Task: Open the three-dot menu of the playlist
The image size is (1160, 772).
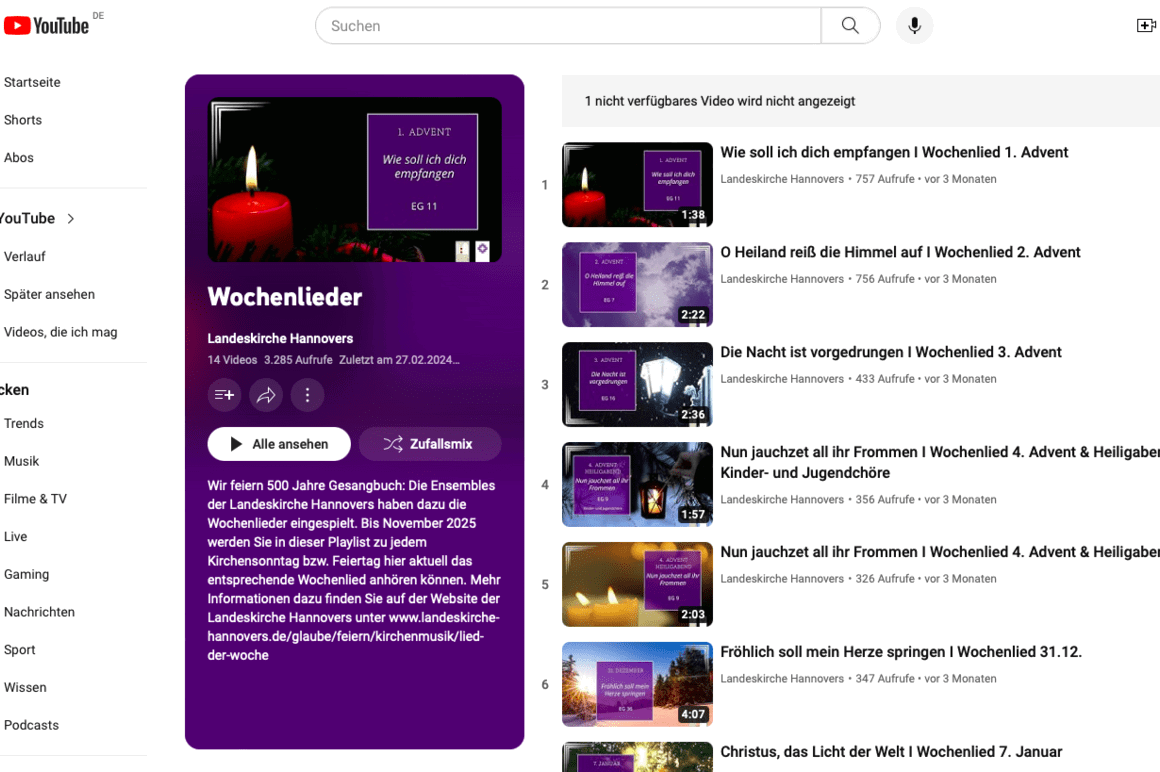Action: pyautogui.click(x=307, y=395)
